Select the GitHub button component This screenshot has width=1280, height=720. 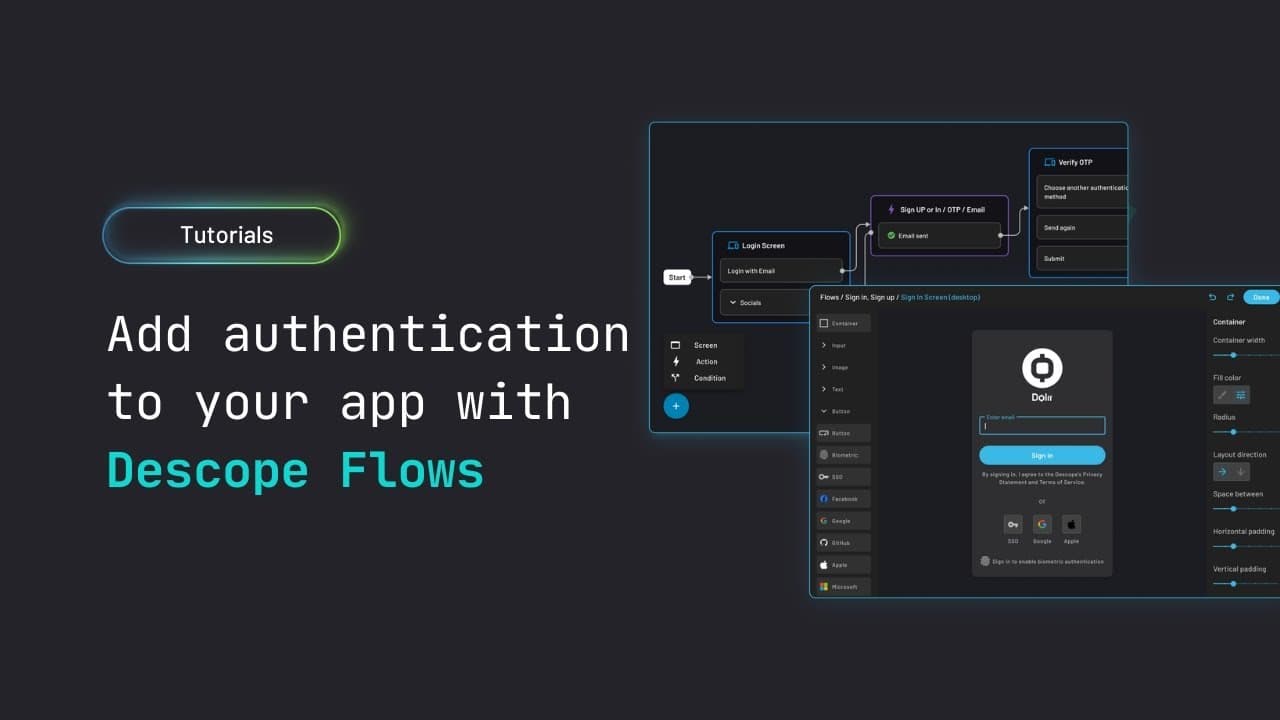(843, 542)
